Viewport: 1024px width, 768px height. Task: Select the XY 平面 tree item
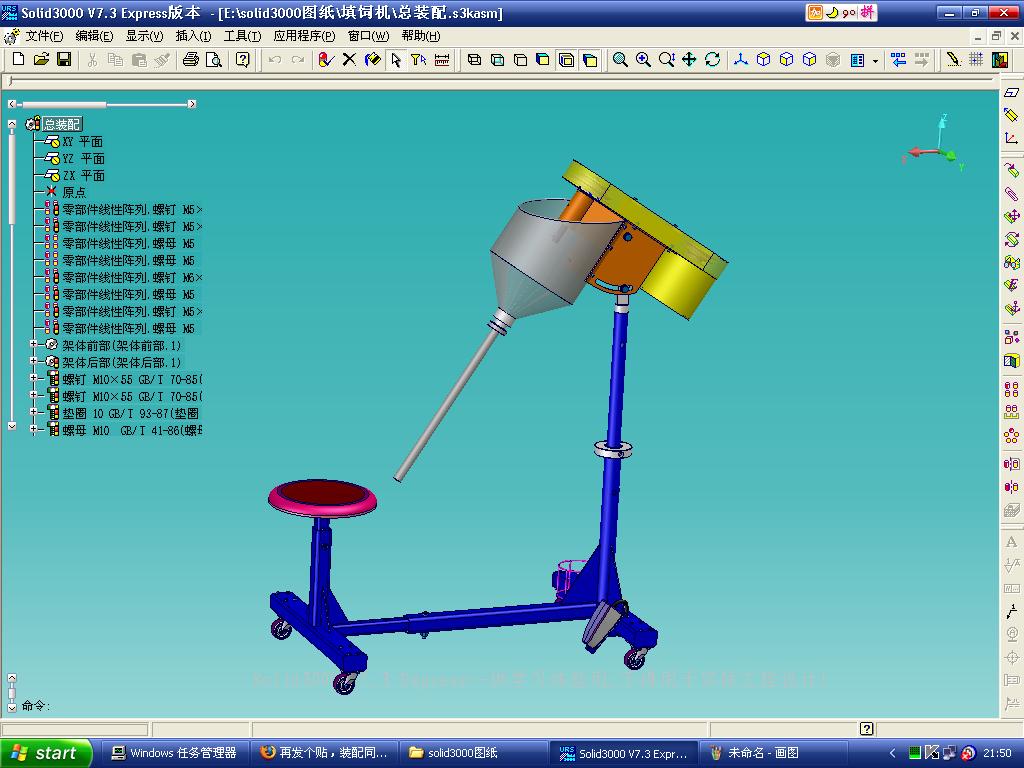pyautogui.click(x=82, y=142)
